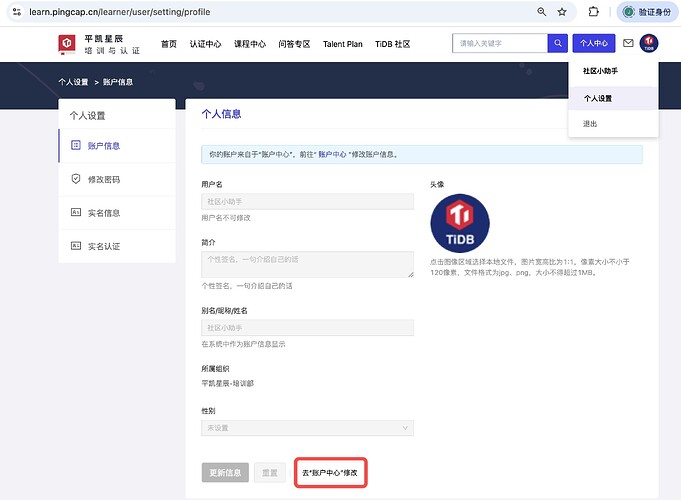Click the 更新信息 button
The width and height of the screenshot is (681, 500).
pos(225,473)
